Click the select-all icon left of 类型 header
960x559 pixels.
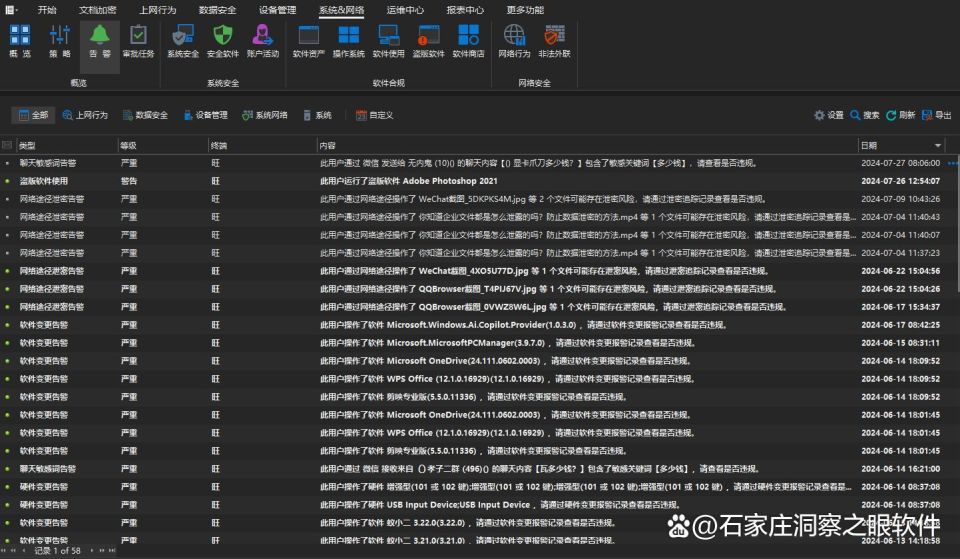pyautogui.click(x=7, y=145)
